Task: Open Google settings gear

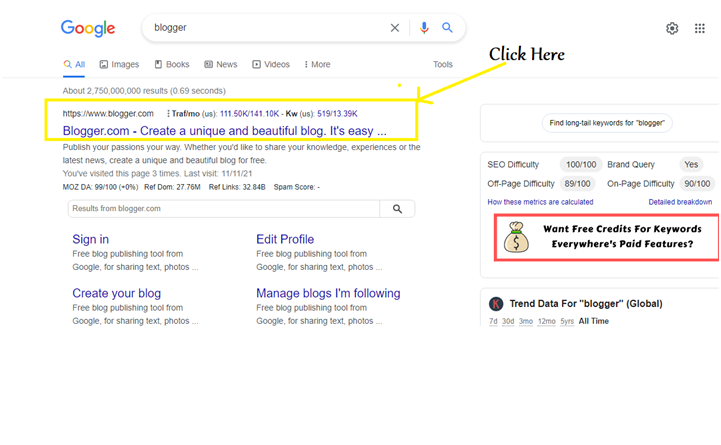Action: 672,29
